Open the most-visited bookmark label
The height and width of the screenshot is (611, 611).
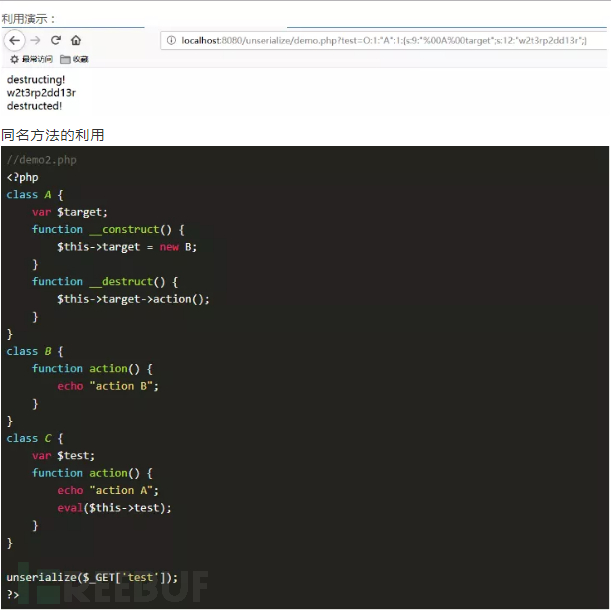tap(37, 59)
